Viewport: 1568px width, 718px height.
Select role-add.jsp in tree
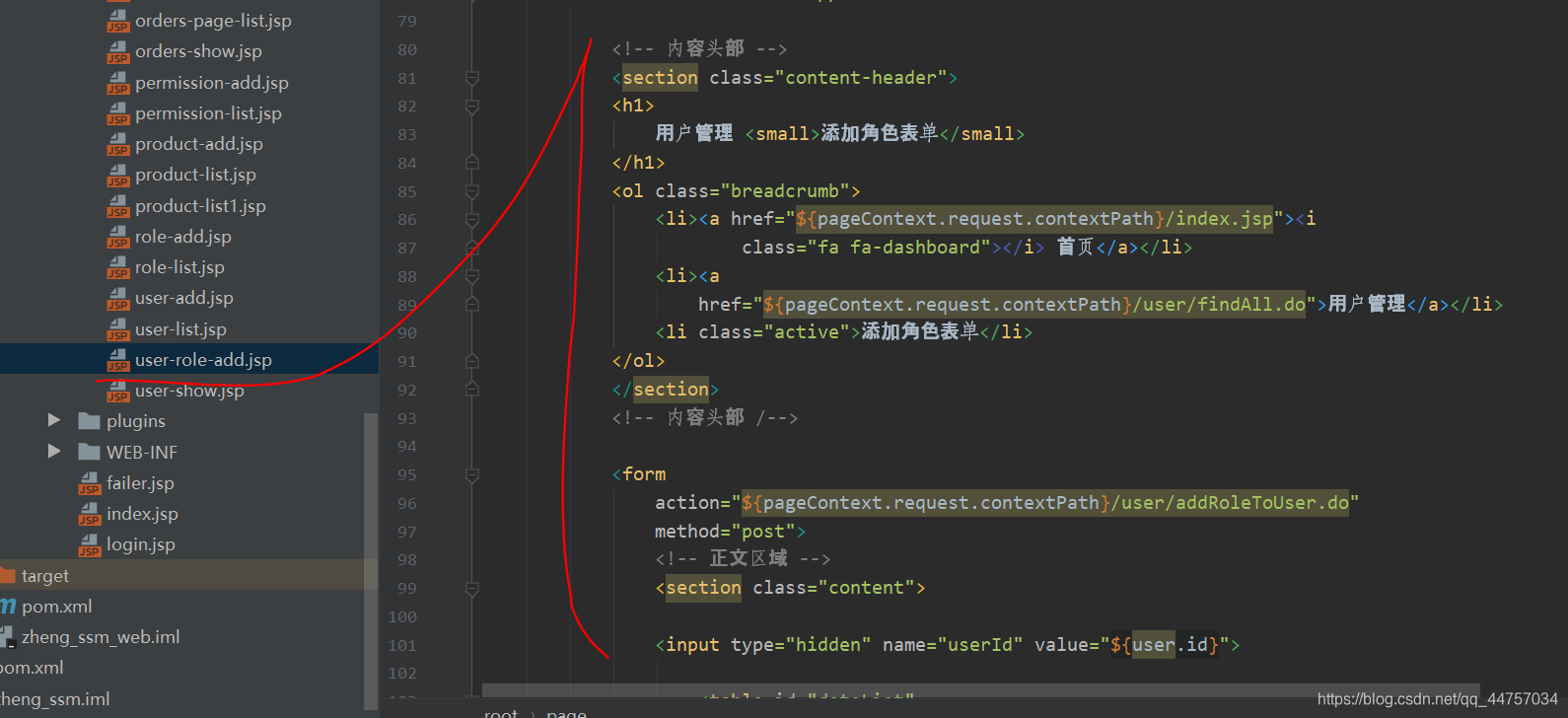pos(183,237)
